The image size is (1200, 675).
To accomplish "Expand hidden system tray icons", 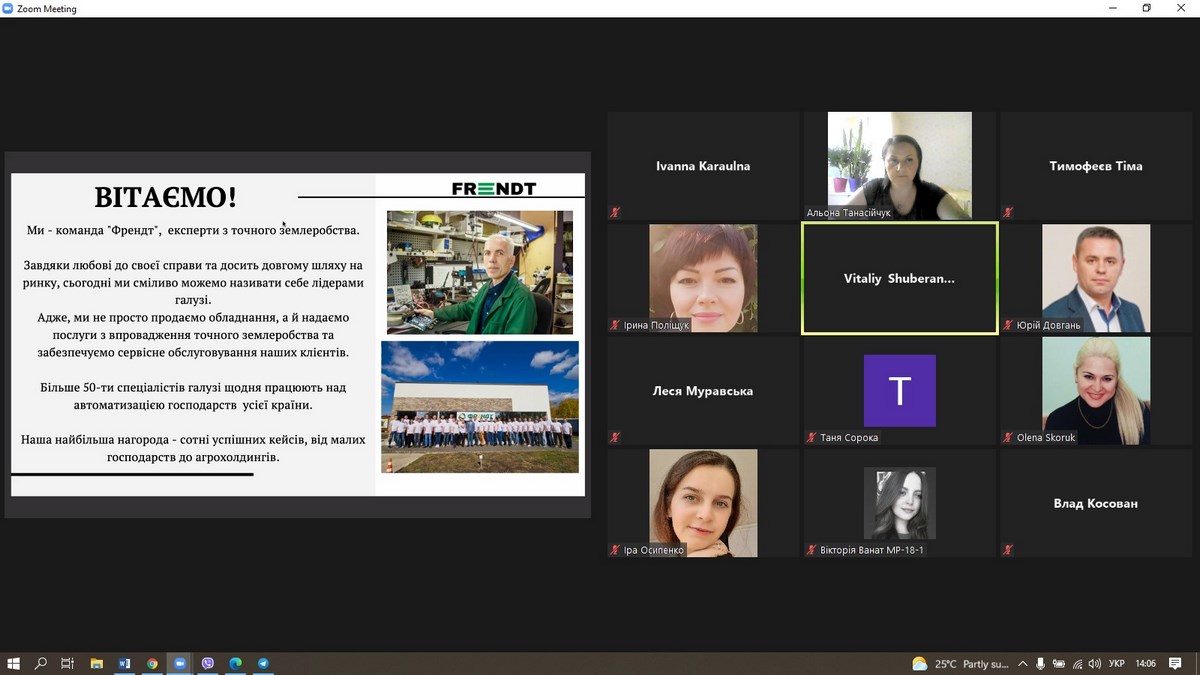I will pos(1022,664).
